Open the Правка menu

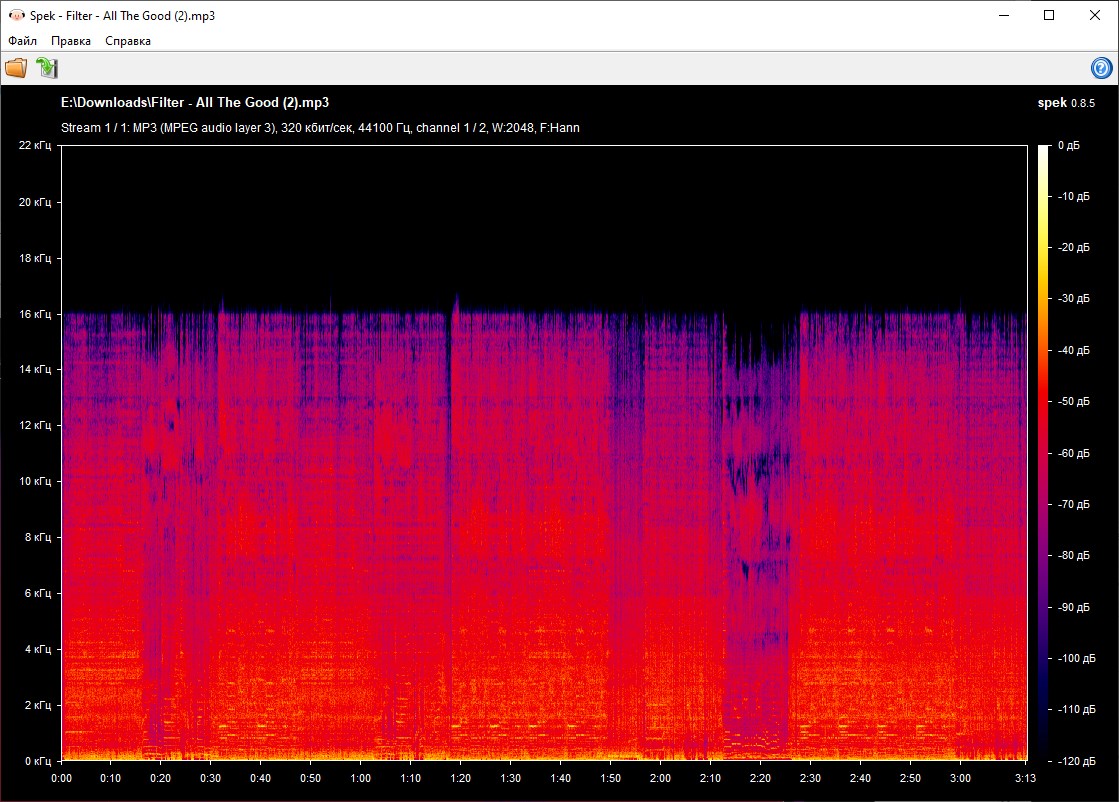(71, 41)
